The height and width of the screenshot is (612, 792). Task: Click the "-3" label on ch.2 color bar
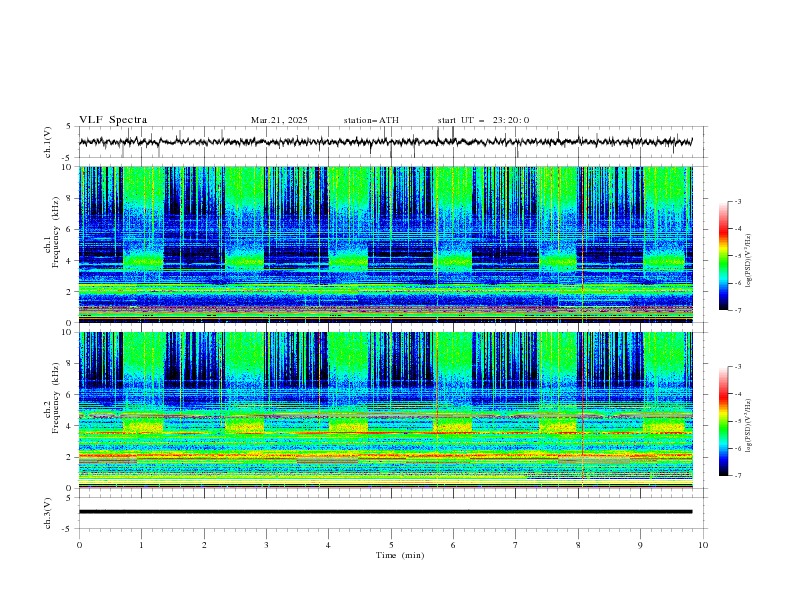point(738,367)
